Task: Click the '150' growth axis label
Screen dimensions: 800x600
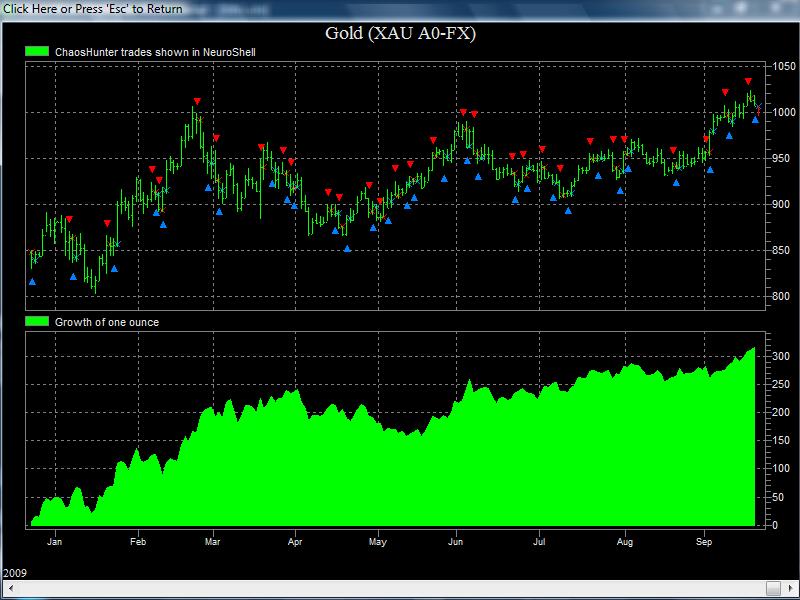Action: [781, 441]
